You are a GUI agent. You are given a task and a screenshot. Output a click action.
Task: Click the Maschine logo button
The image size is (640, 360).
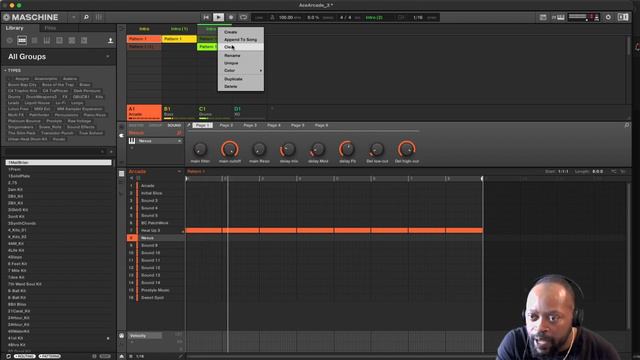(x=31, y=17)
